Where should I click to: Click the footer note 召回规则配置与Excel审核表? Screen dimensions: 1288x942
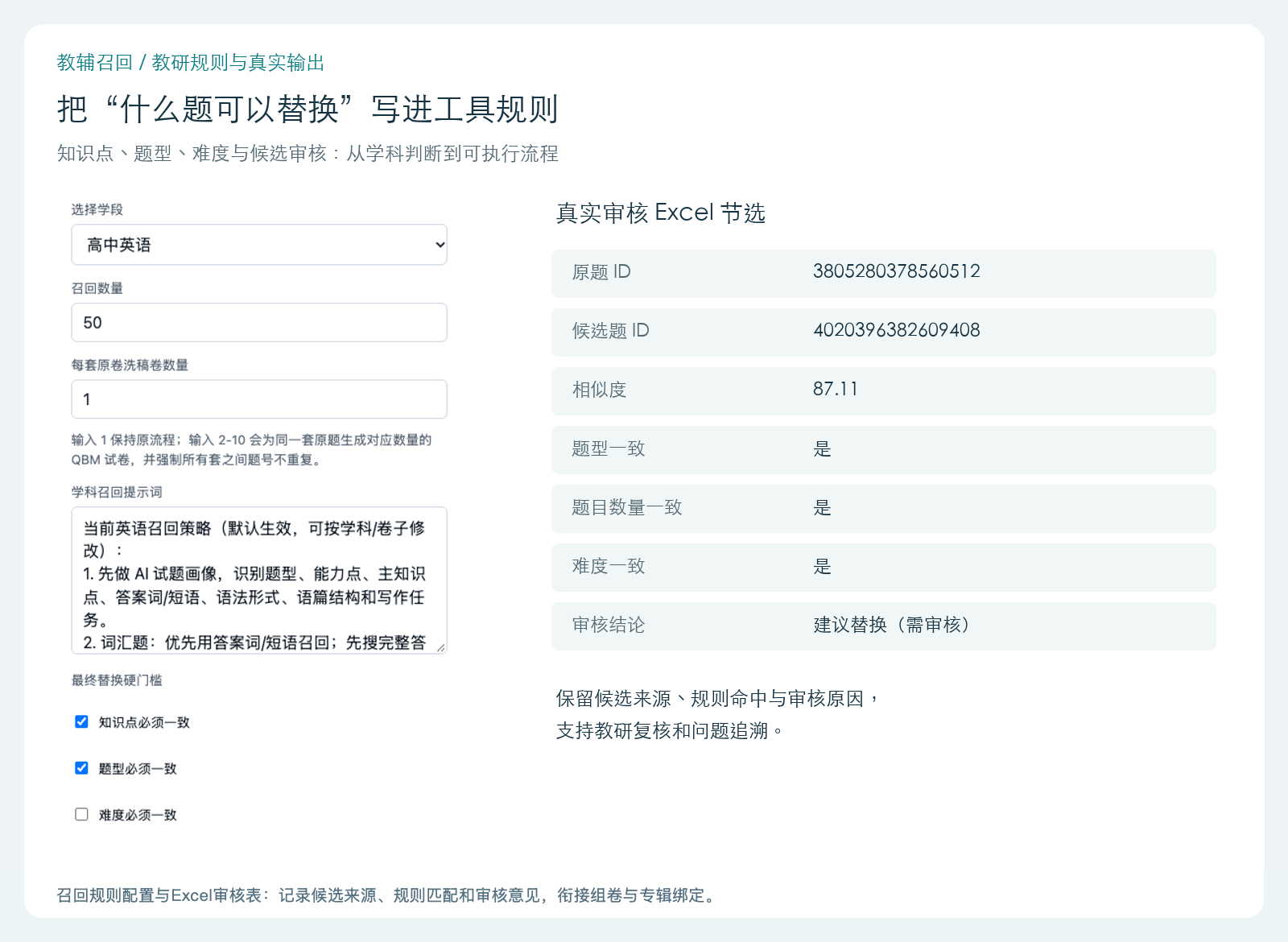click(386, 895)
